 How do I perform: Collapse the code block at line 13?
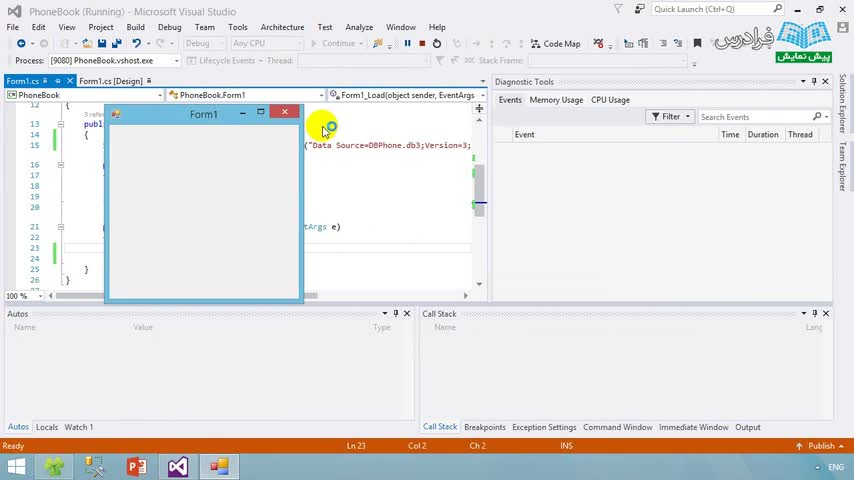point(61,124)
